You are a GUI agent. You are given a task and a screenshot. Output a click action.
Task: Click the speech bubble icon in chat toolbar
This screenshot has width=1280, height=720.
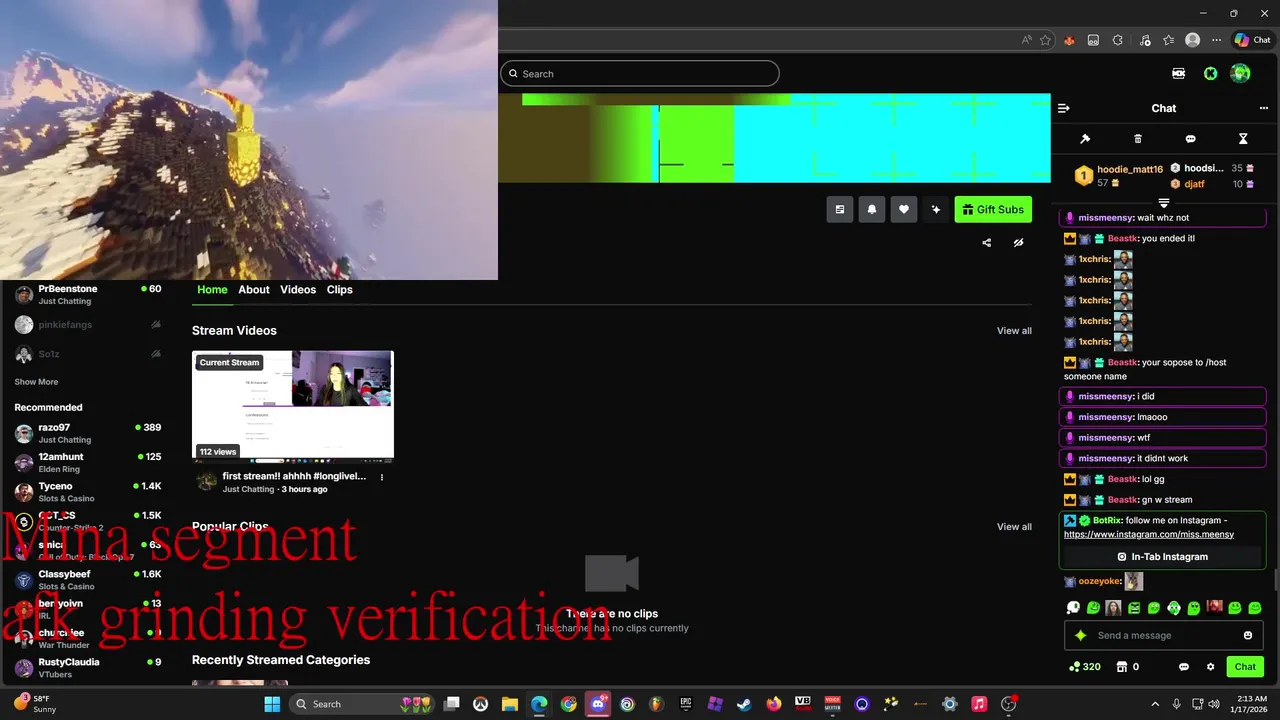[1190, 139]
